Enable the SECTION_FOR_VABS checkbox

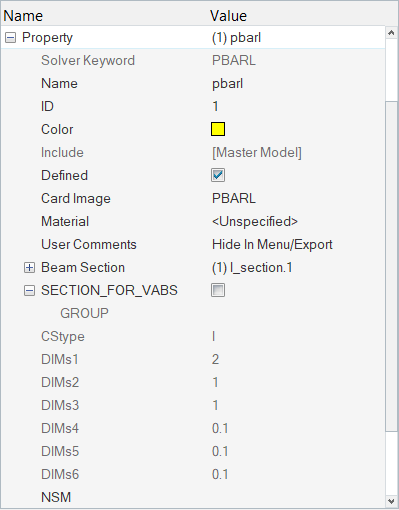tap(218, 290)
